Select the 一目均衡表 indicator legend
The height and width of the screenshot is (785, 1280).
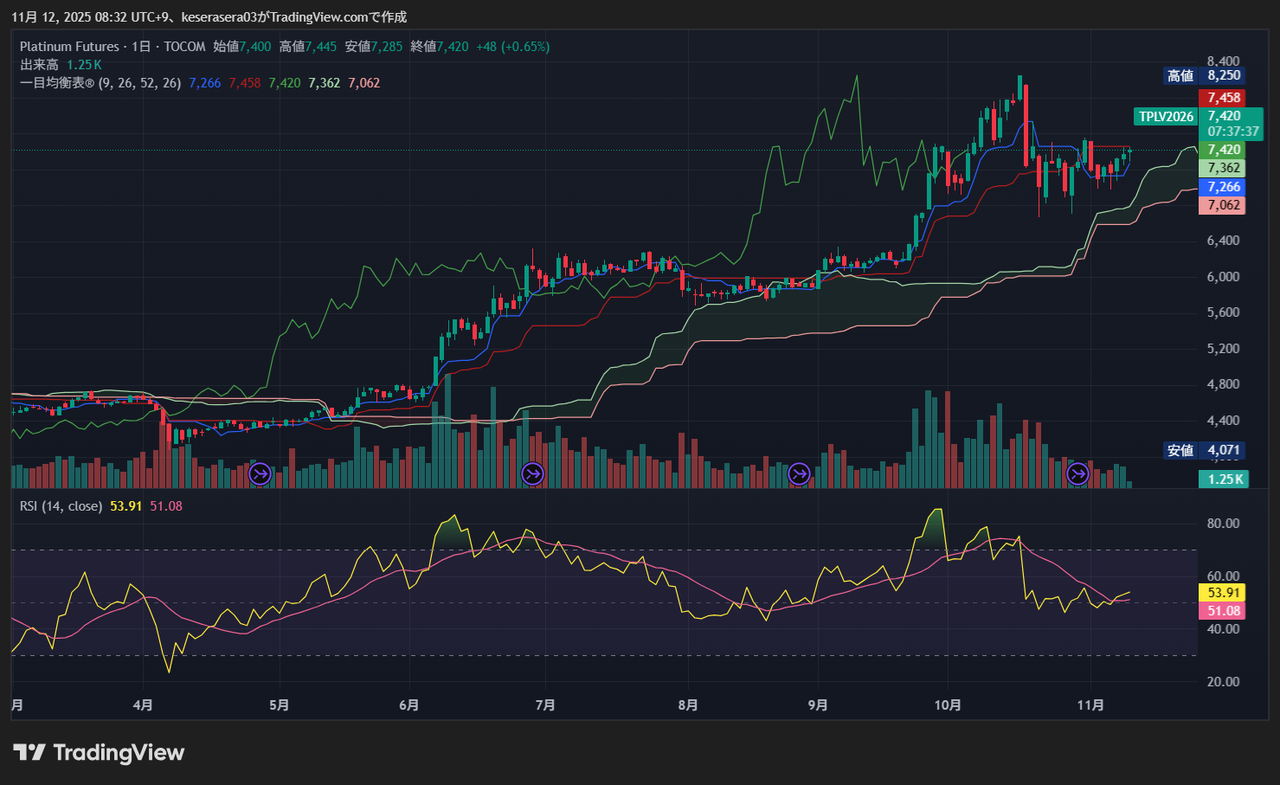tap(100, 82)
